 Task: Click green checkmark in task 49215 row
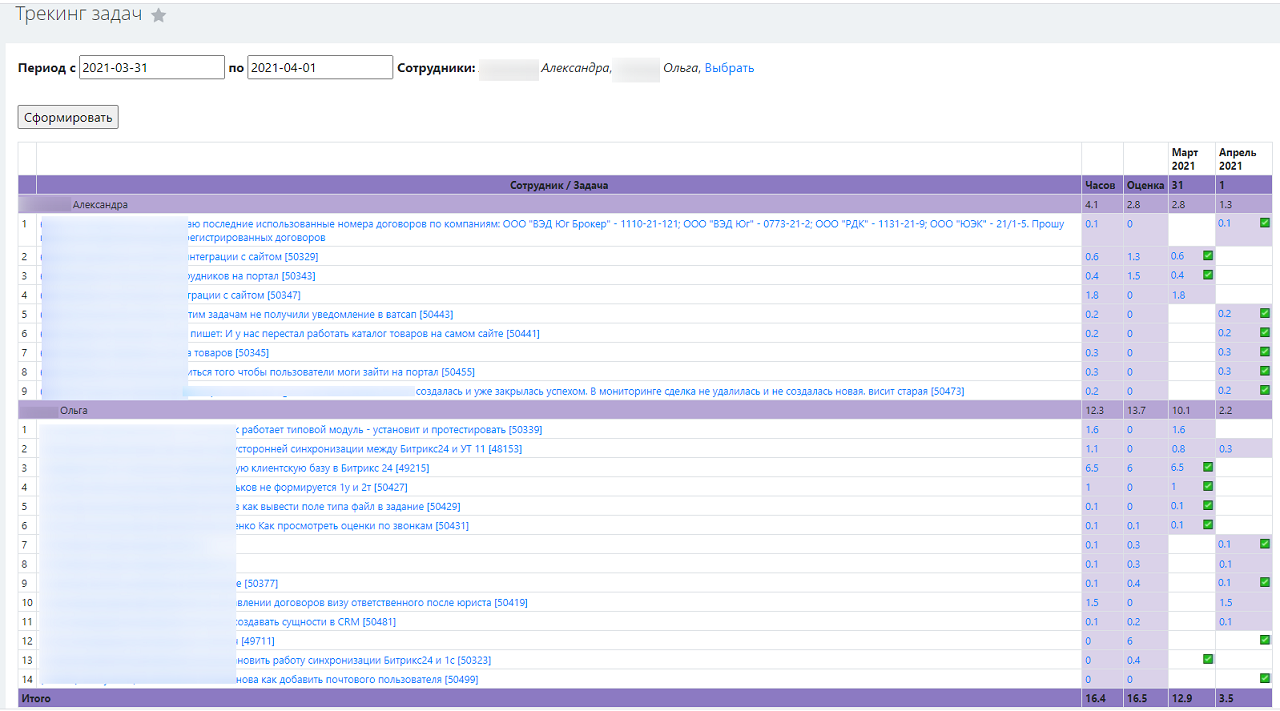tap(1208, 467)
